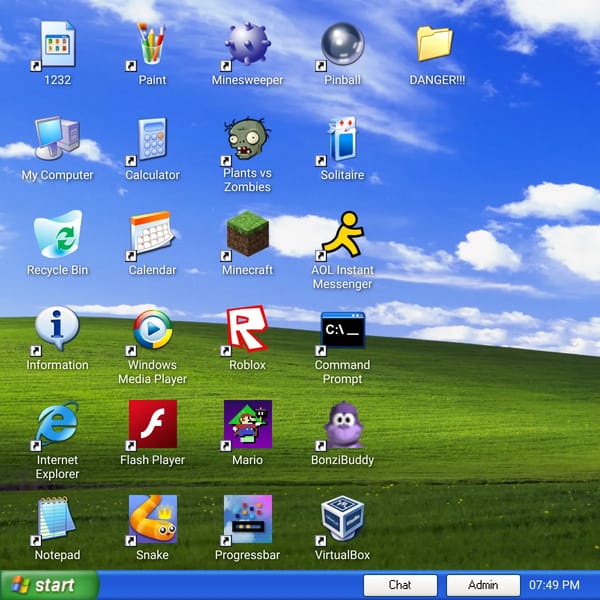Click the 07:49 PM clock

554,585
